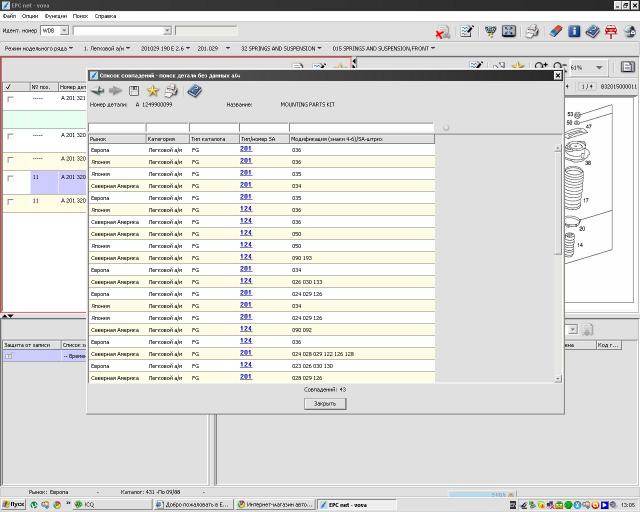Click the full-screen view icon in main toolbar
Image resolution: width=640 pixels, height=512 pixels.
[509, 31]
